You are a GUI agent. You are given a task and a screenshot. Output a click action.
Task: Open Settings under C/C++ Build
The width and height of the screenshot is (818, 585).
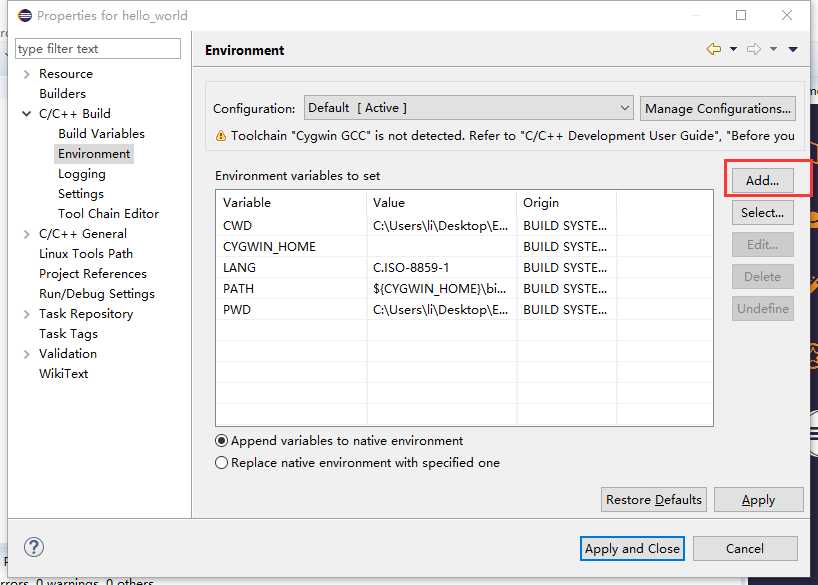coord(81,194)
